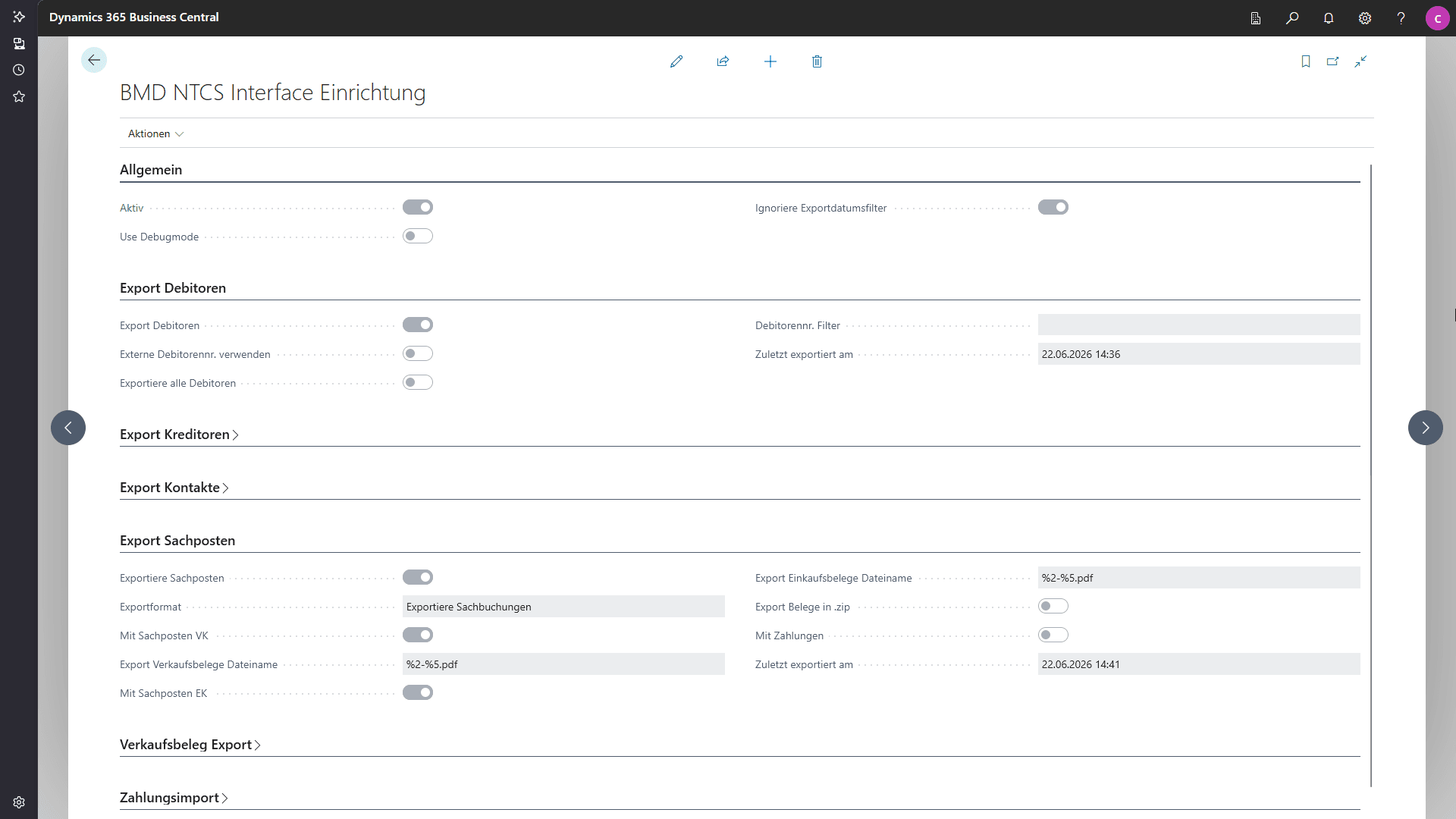Image resolution: width=1456 pixels, height=819 pixels.
Task: Click Export Verkaufsbelege Dateiname field
Action: pyautogui.click(x=563, y=664)
